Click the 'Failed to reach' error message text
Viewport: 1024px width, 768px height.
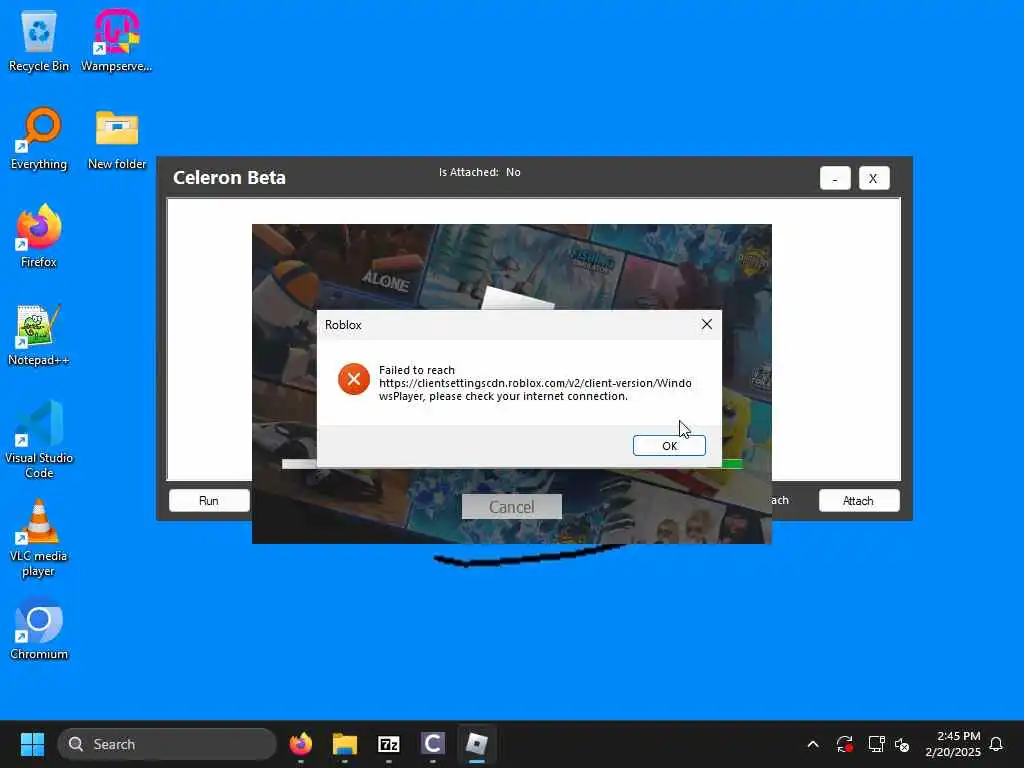coord(535,383)
